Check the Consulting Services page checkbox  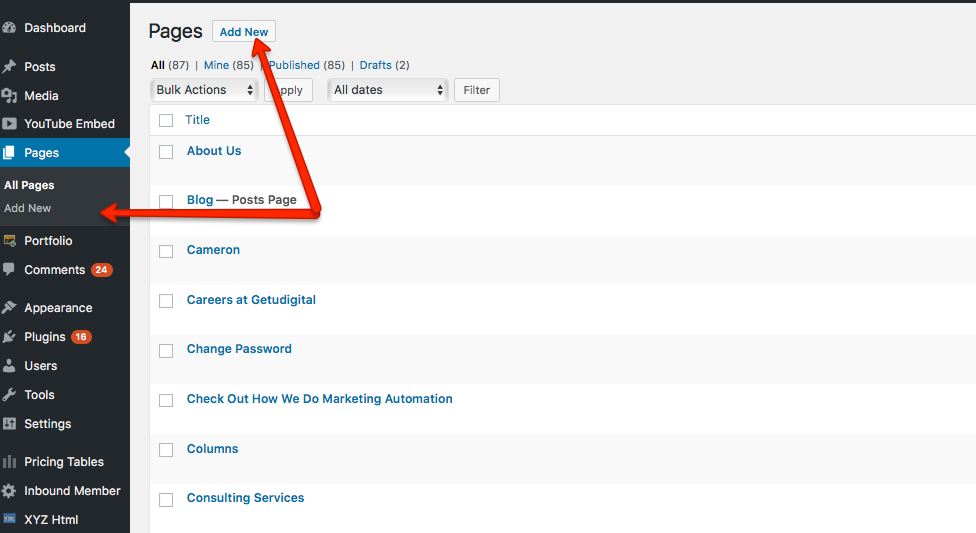point(166,499)
